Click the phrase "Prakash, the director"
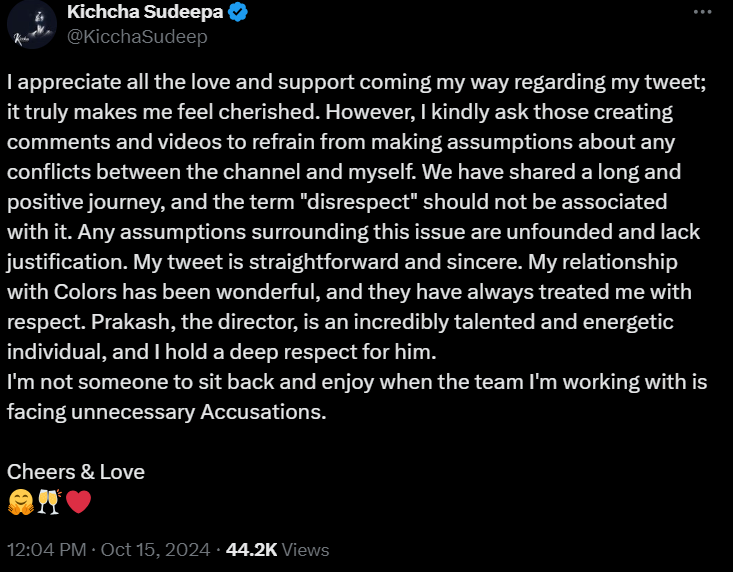This screenshot has height=572, width=733. (194, 322)
